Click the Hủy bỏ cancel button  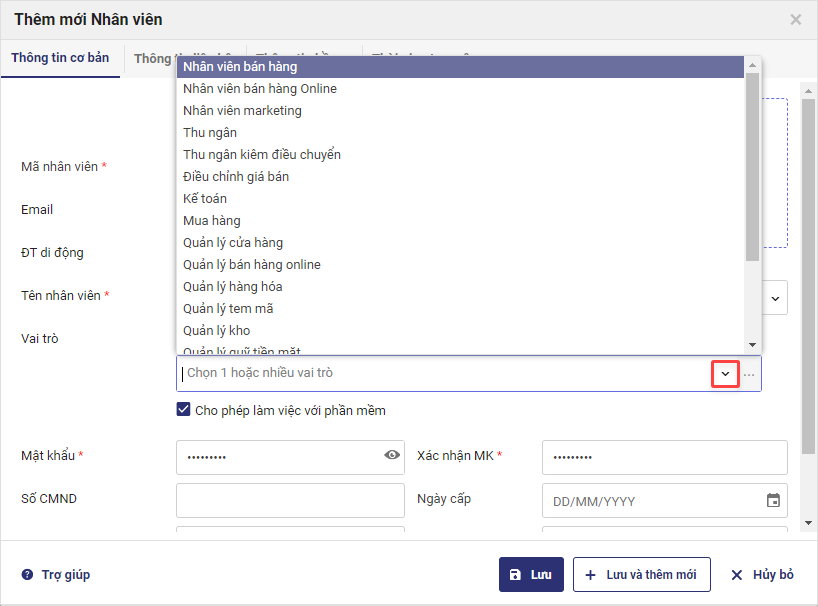click(x=762, y=575)
